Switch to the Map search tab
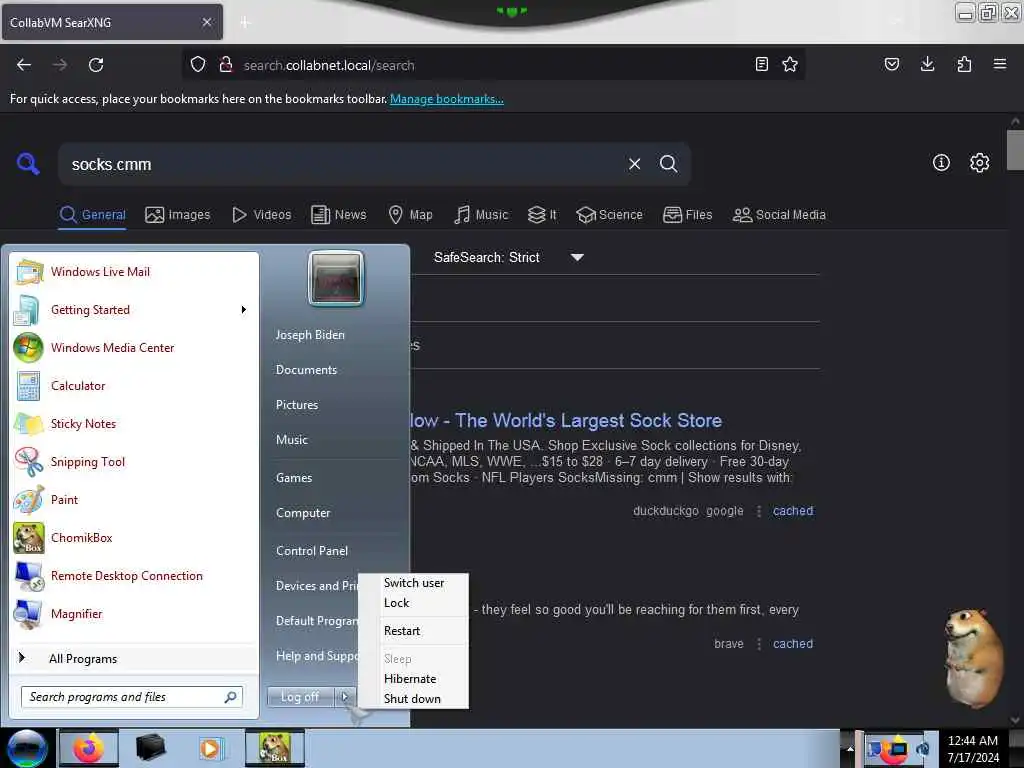This screenshot has width=1024, height=768. click(410, 215)
